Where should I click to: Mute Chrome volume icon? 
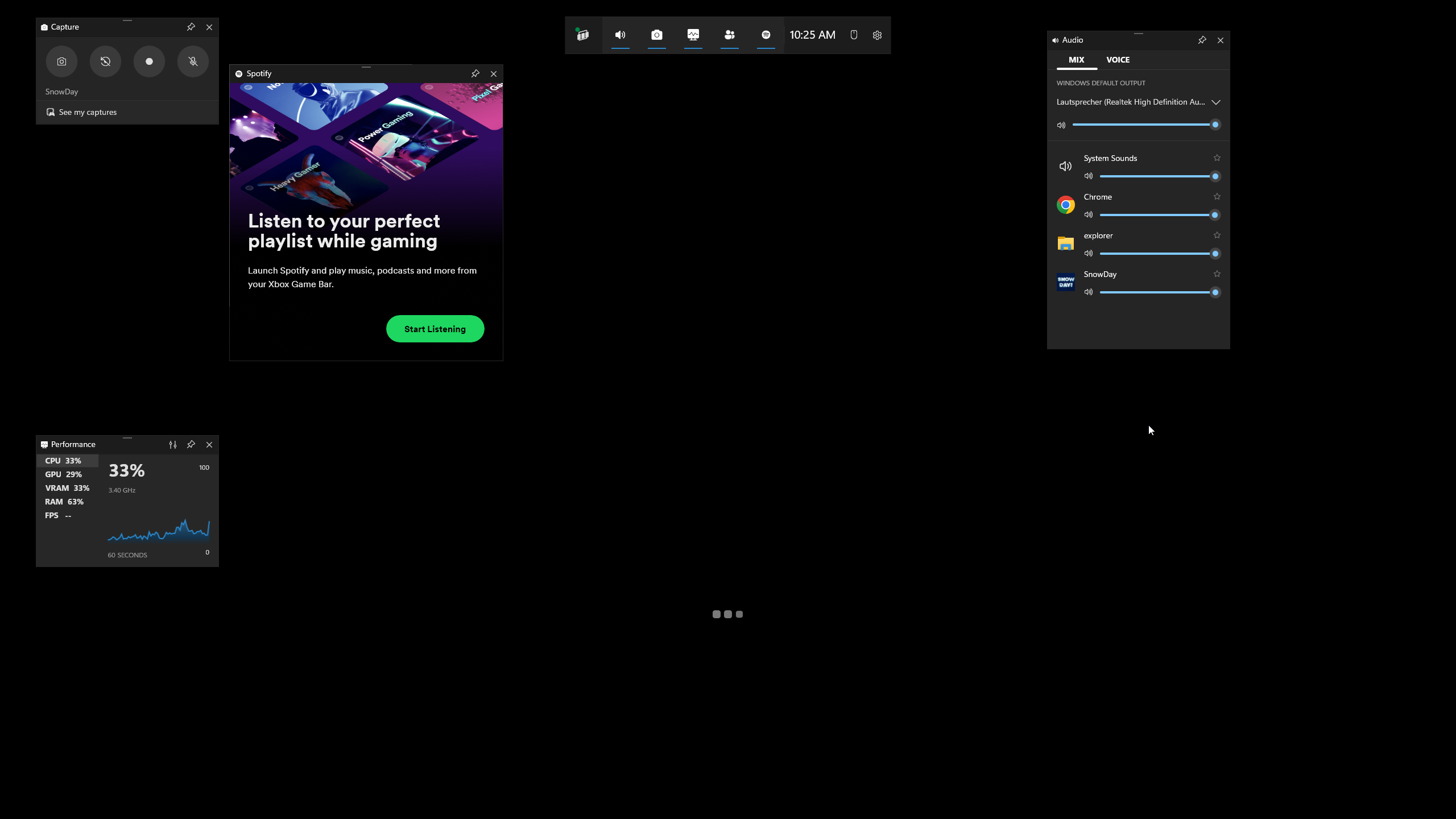1089,215
